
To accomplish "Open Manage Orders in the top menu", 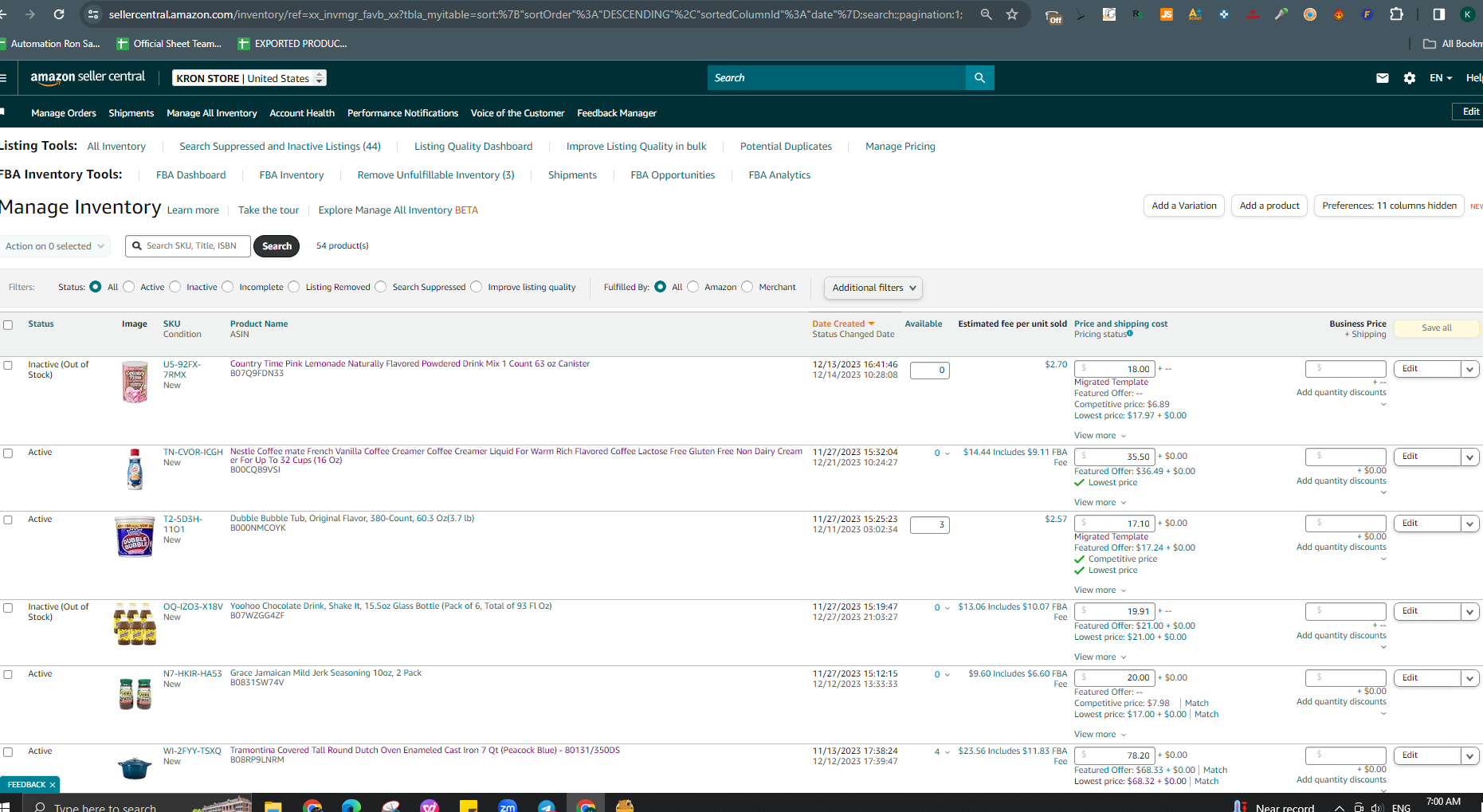I will 64,113.
